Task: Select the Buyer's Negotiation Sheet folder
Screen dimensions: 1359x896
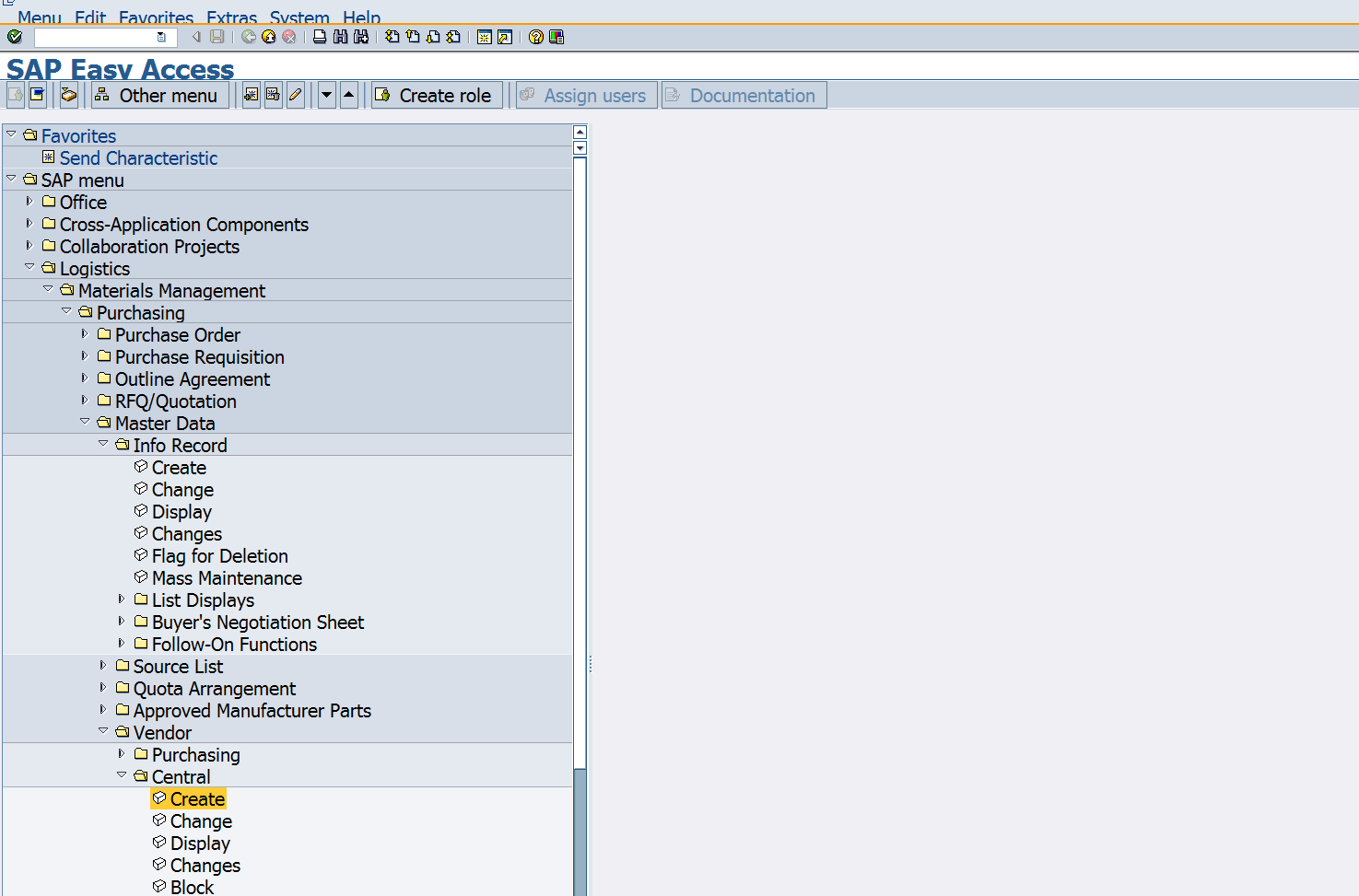Action: pyautogui.click(x=258, y=623)
